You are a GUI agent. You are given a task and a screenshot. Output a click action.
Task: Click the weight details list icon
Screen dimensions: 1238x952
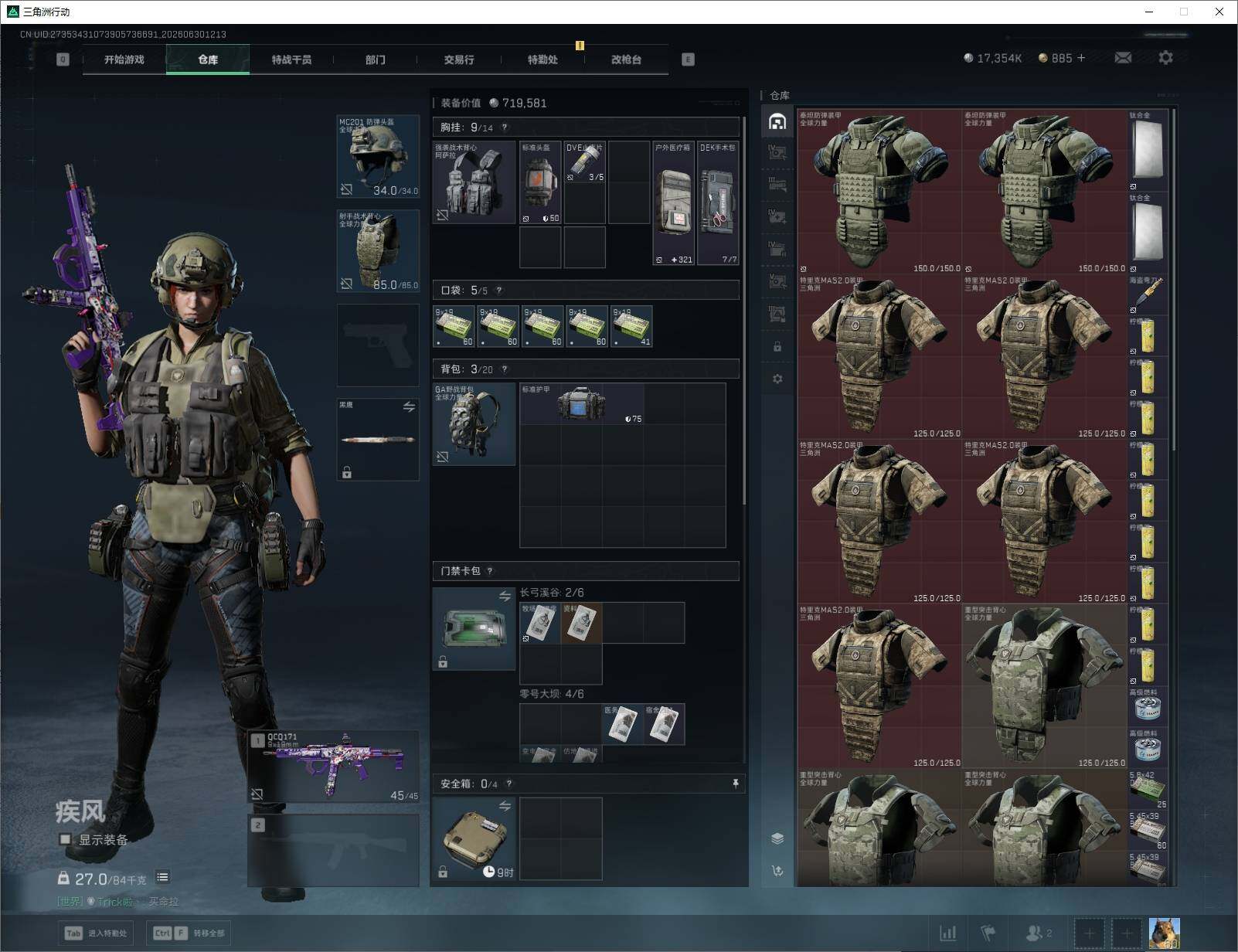tap(162, 877)
